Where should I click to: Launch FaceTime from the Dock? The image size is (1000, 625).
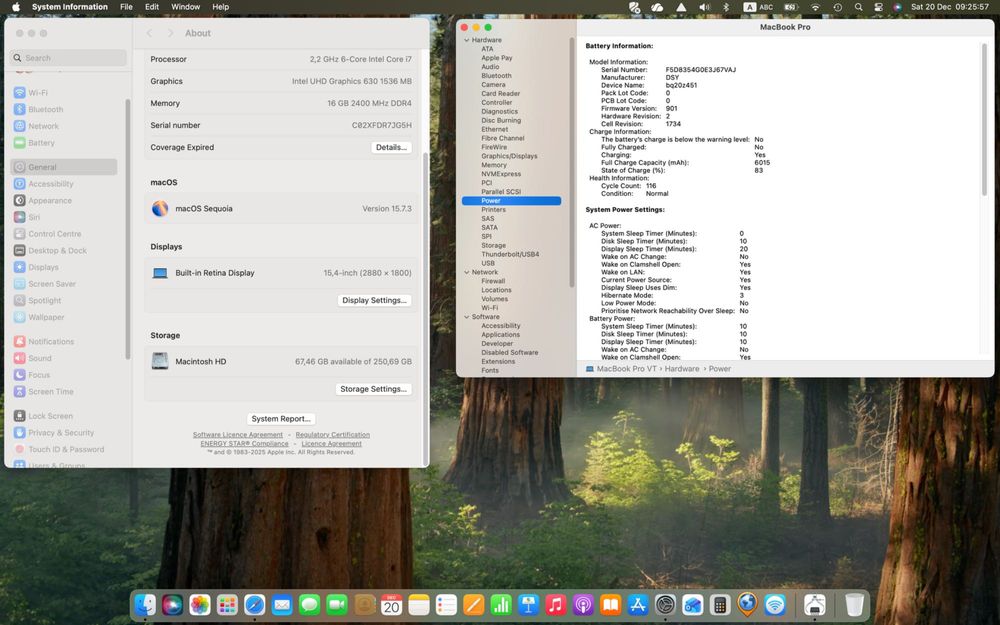pos(337,604)
